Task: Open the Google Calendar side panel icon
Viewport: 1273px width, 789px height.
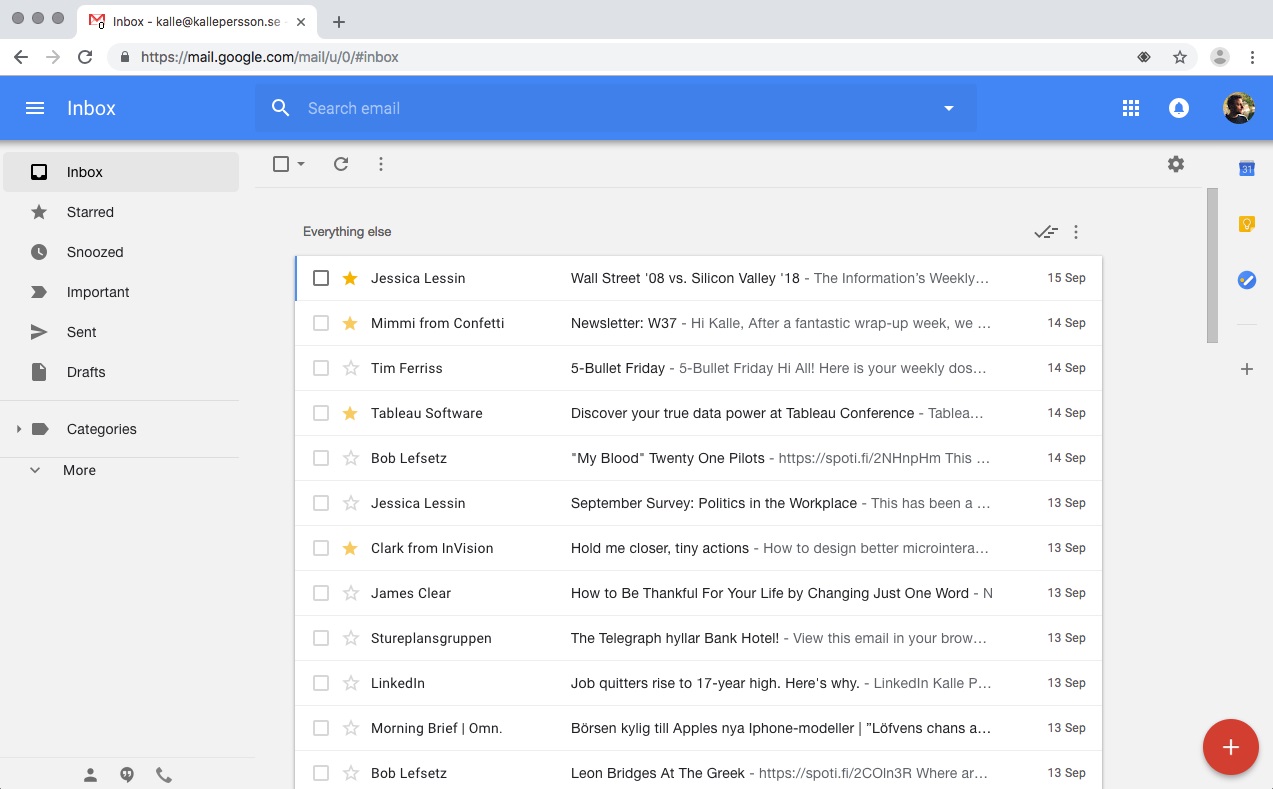Action: click(x=1246, y=168)
